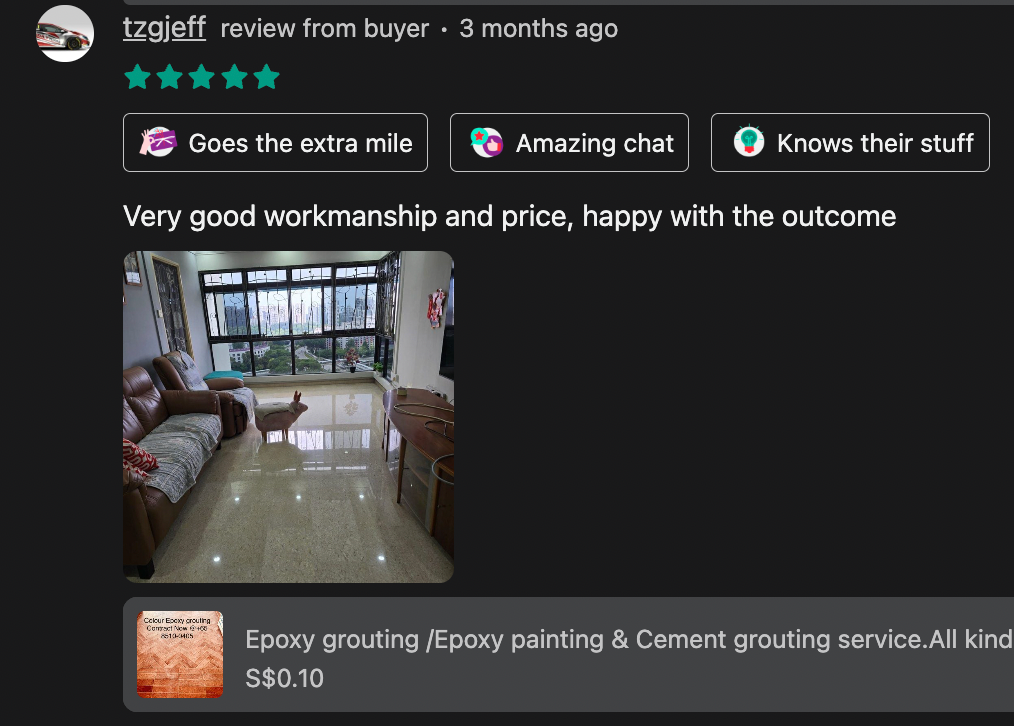This screenshot has width=1014, height=726.
Task: Open the Epoxy grouting listing thumbnail
Action: 180,654
